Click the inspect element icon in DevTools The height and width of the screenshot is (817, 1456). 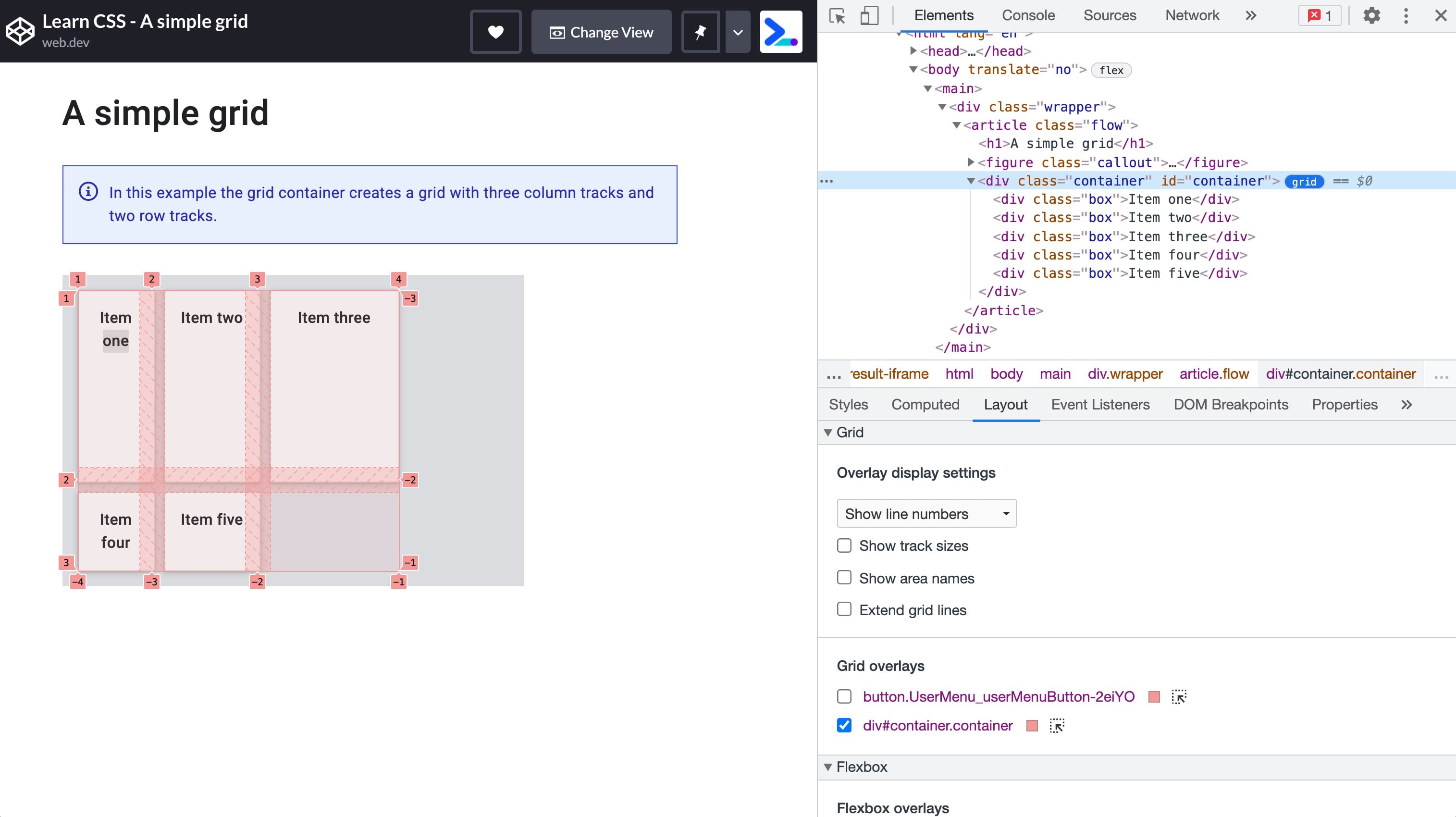(x=838, y=15)
